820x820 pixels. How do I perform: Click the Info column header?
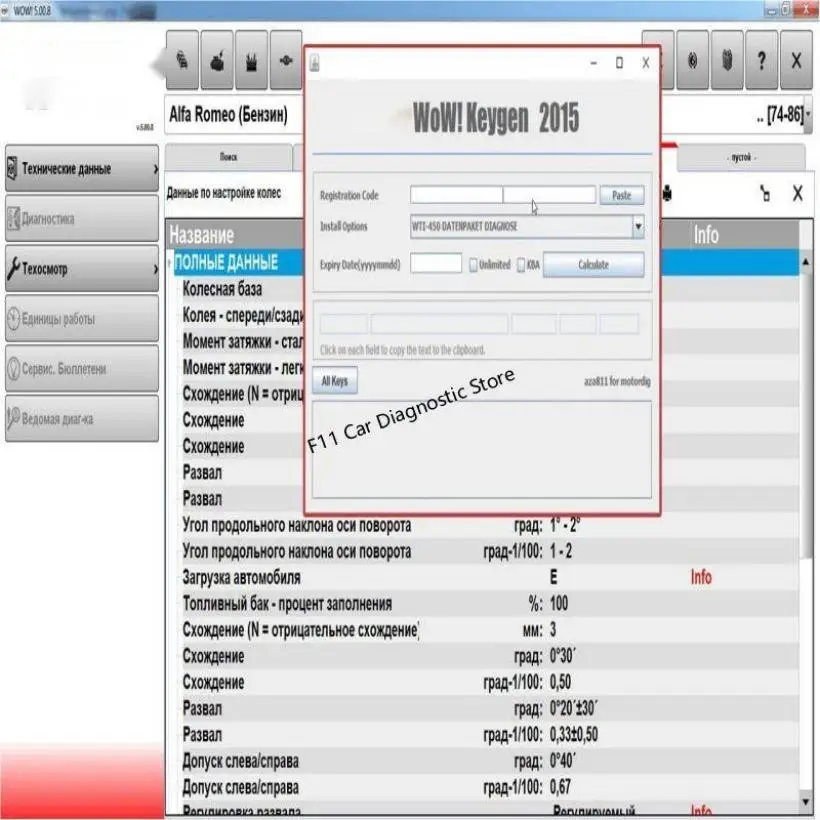click(x=706, y=235)
